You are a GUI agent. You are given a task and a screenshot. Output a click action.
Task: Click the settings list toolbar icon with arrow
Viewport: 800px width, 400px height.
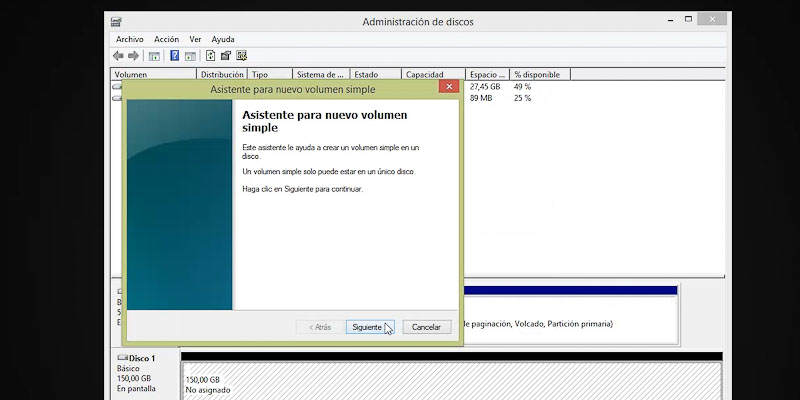pyautogui.click(x=242, y=56)
